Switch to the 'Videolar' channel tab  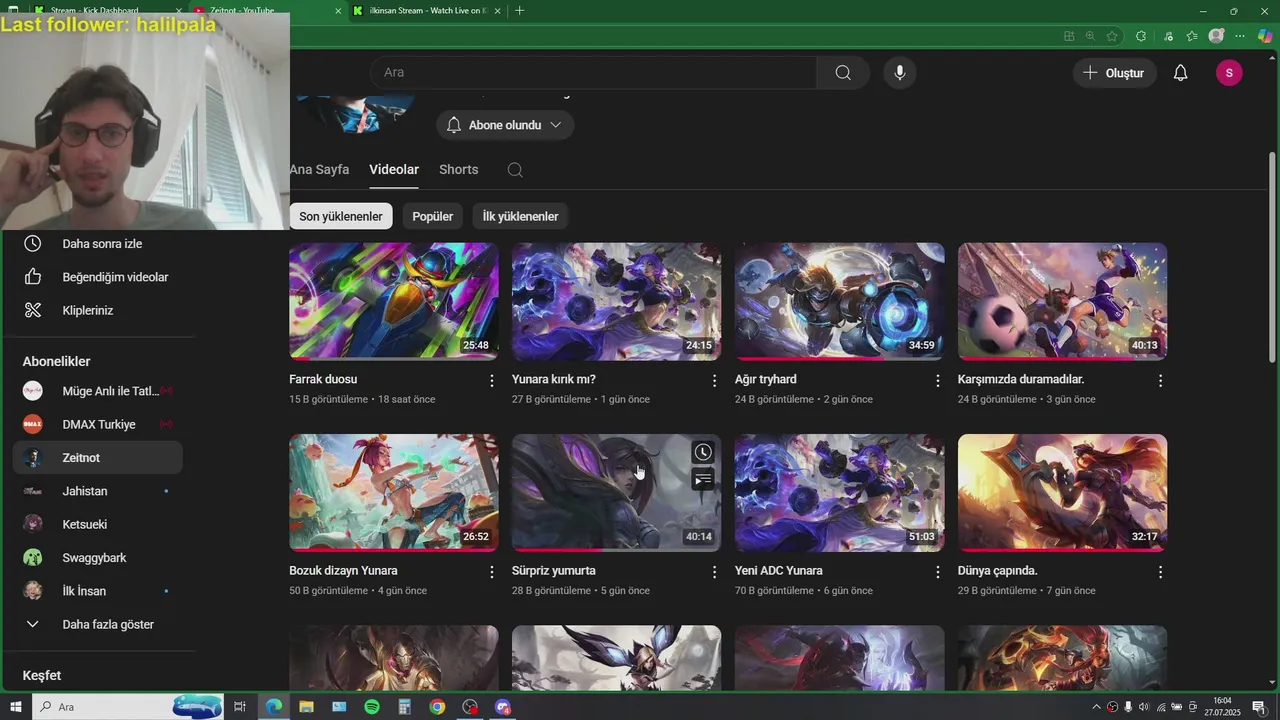click(394, 170)
